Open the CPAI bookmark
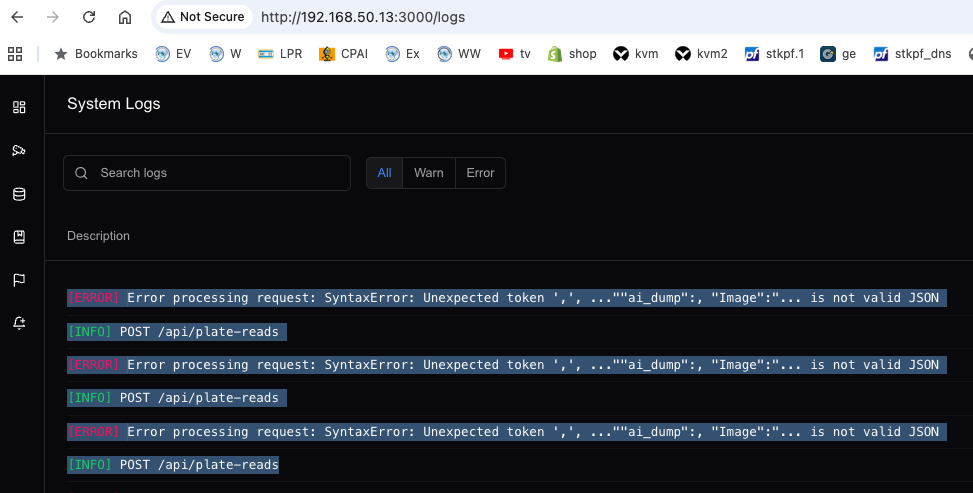 pos(343,54)
